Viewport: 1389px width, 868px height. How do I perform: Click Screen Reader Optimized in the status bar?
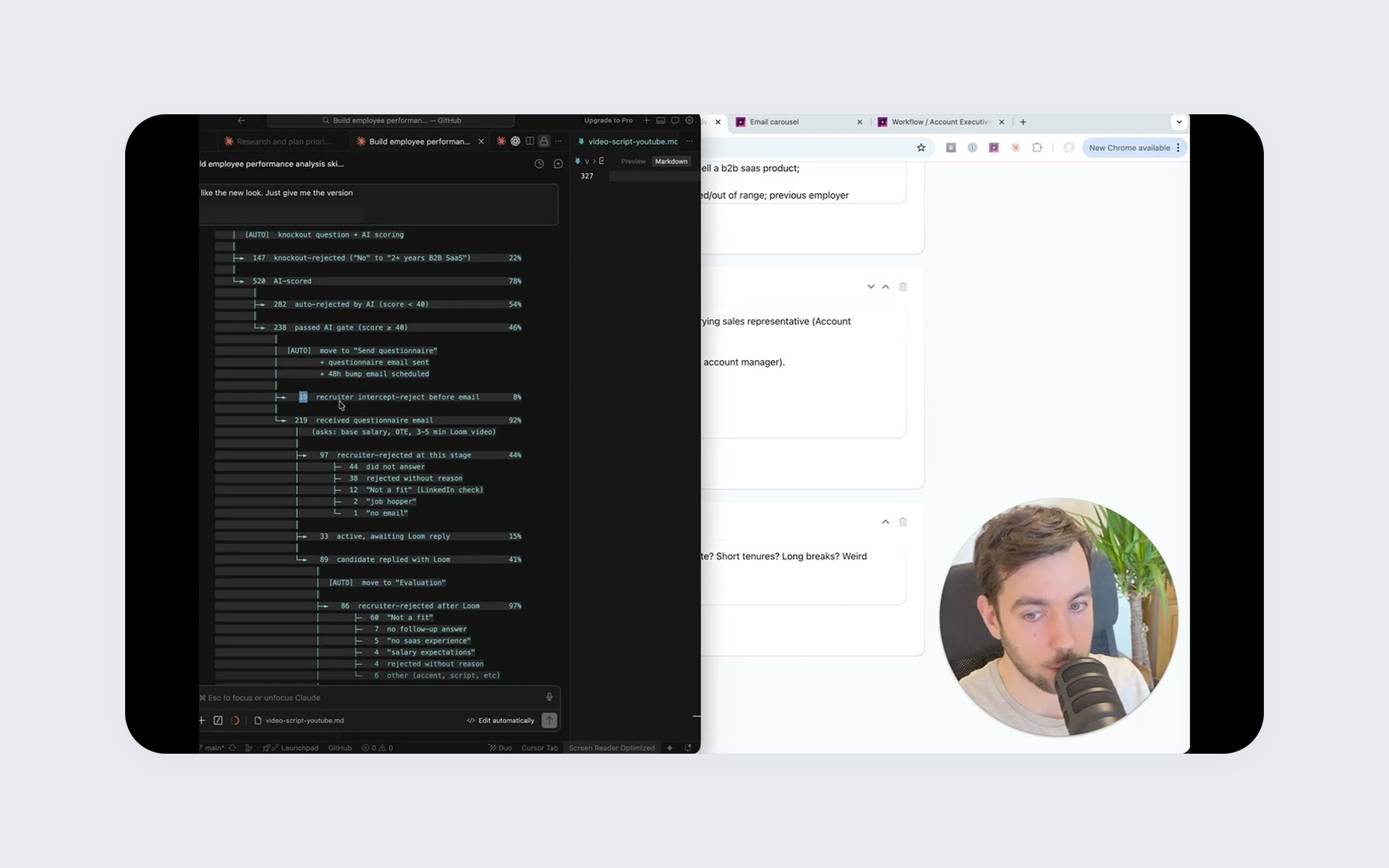[x=611, y=748]
